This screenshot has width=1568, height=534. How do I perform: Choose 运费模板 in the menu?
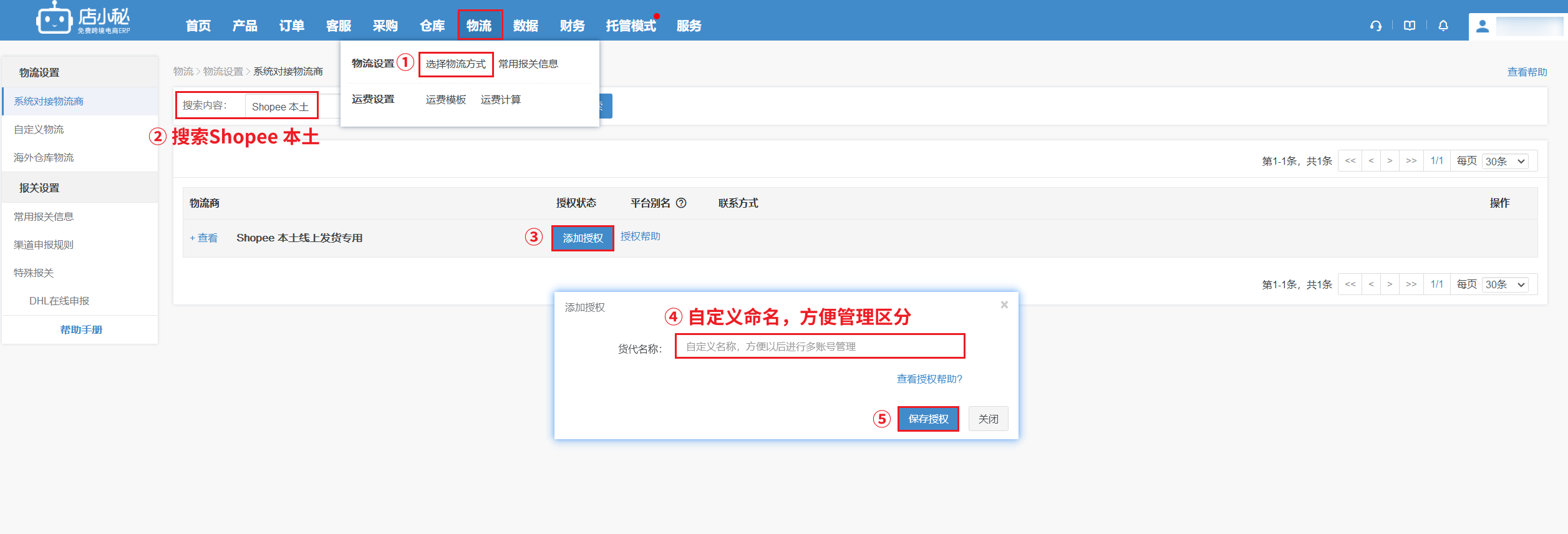click(445, 100)
